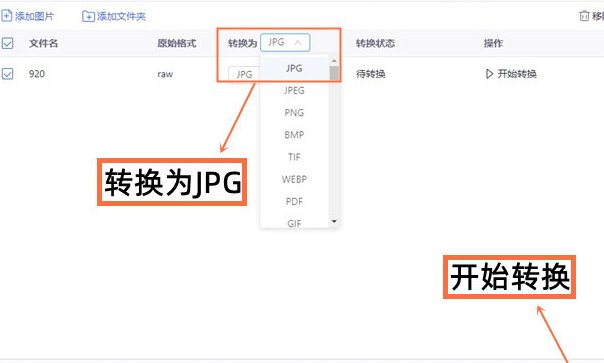The width and height of the screenshot is (604, 363).
Task: Select PDF from the format list
Action: [x=294, y=202]
